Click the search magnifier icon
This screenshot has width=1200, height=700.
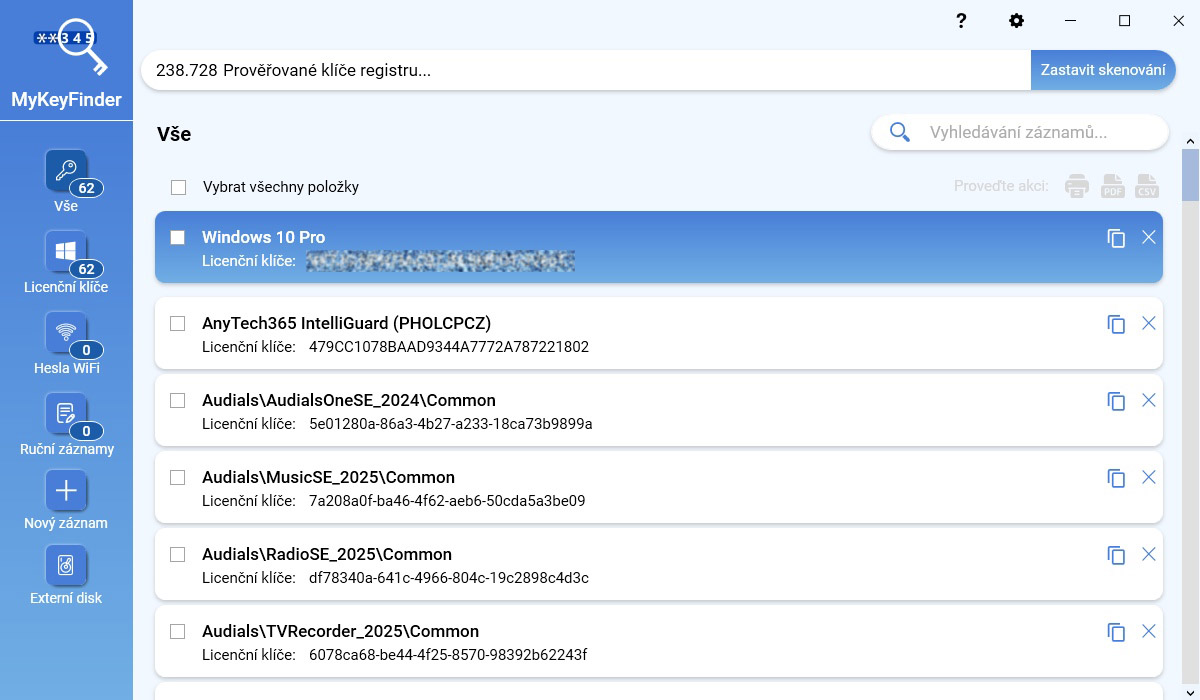[900, 132]
